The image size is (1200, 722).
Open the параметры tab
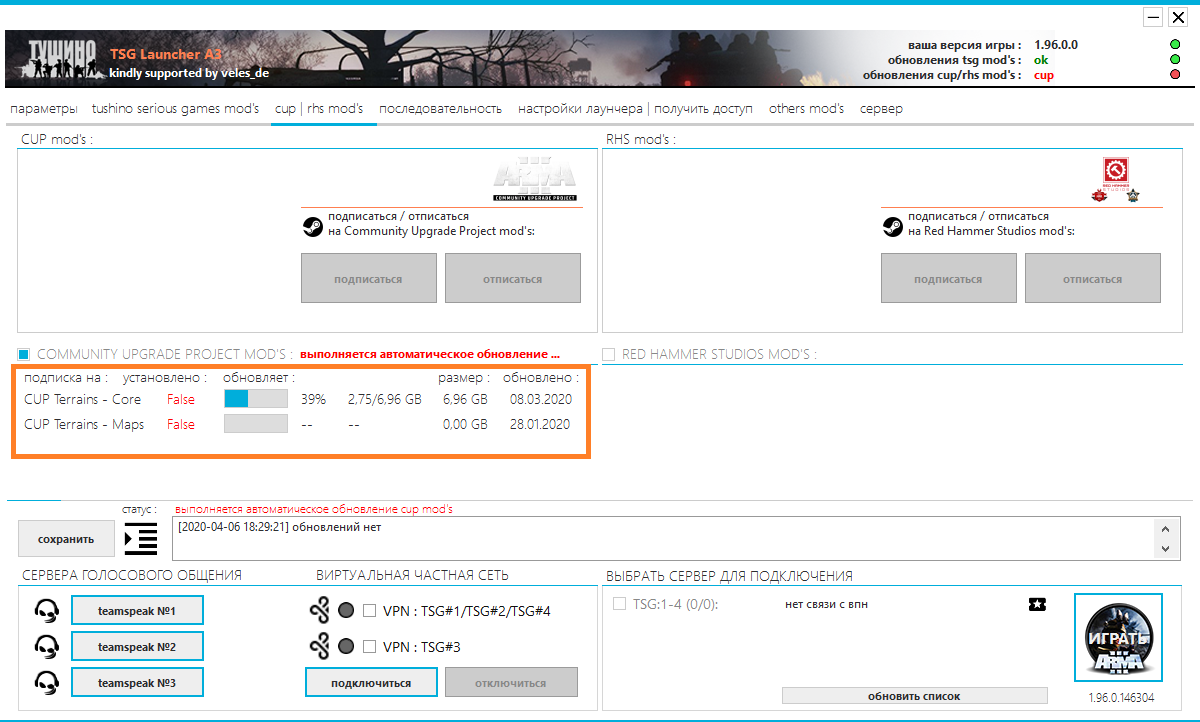[x=43, y=108]
